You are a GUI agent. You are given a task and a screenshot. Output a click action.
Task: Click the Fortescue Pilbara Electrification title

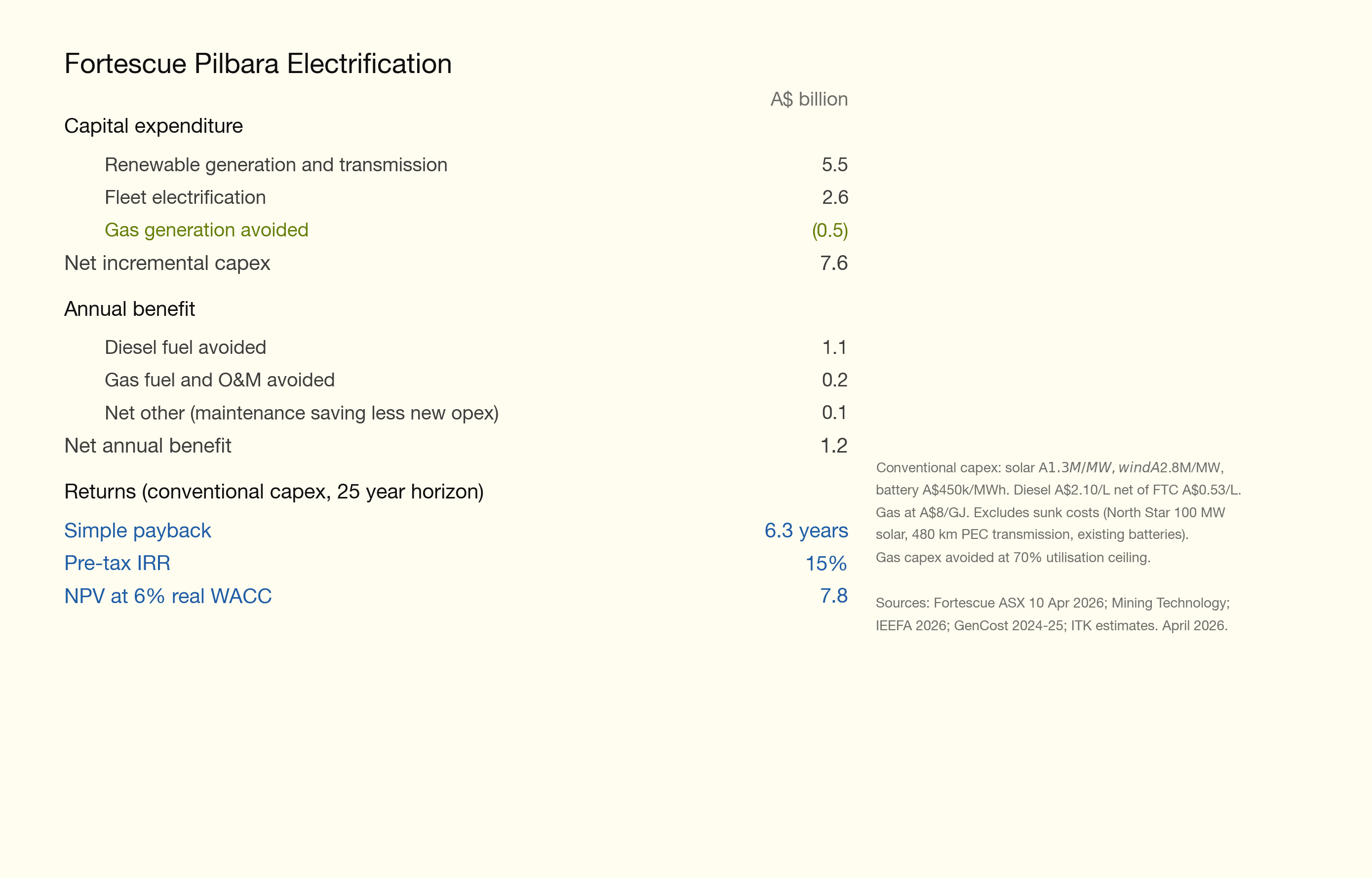(x=258, y=64)
